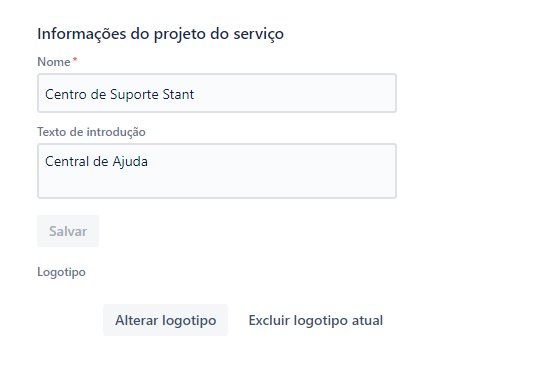Click the Logotipo section label
This screenshot has width=534, height=368.
tap(61, 272)
